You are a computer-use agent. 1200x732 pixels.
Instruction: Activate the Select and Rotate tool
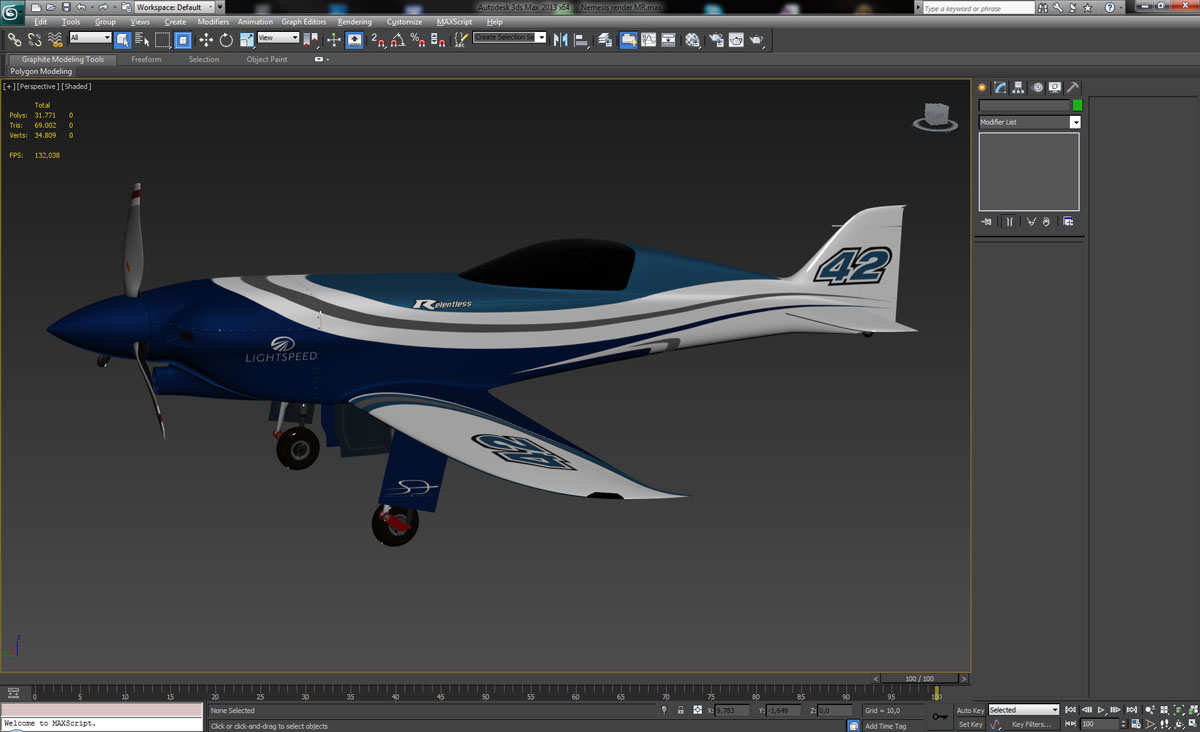tap(226, 40)
